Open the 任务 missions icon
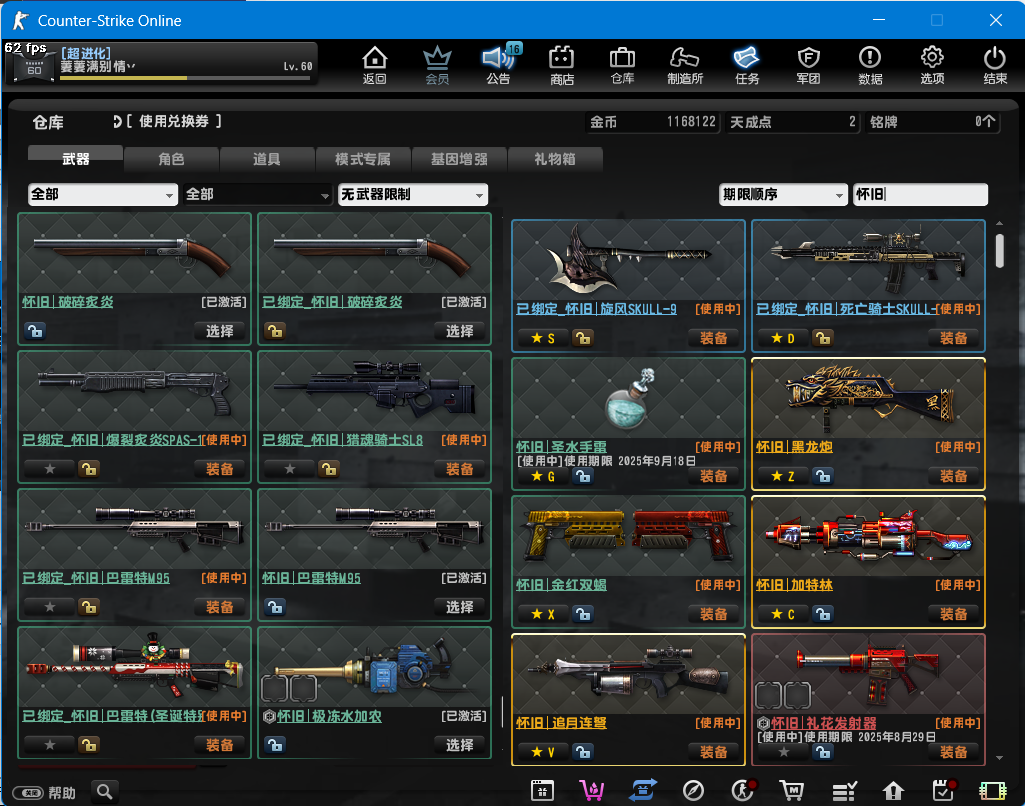Screen dimensions: 1025x806 pos(747,65)
